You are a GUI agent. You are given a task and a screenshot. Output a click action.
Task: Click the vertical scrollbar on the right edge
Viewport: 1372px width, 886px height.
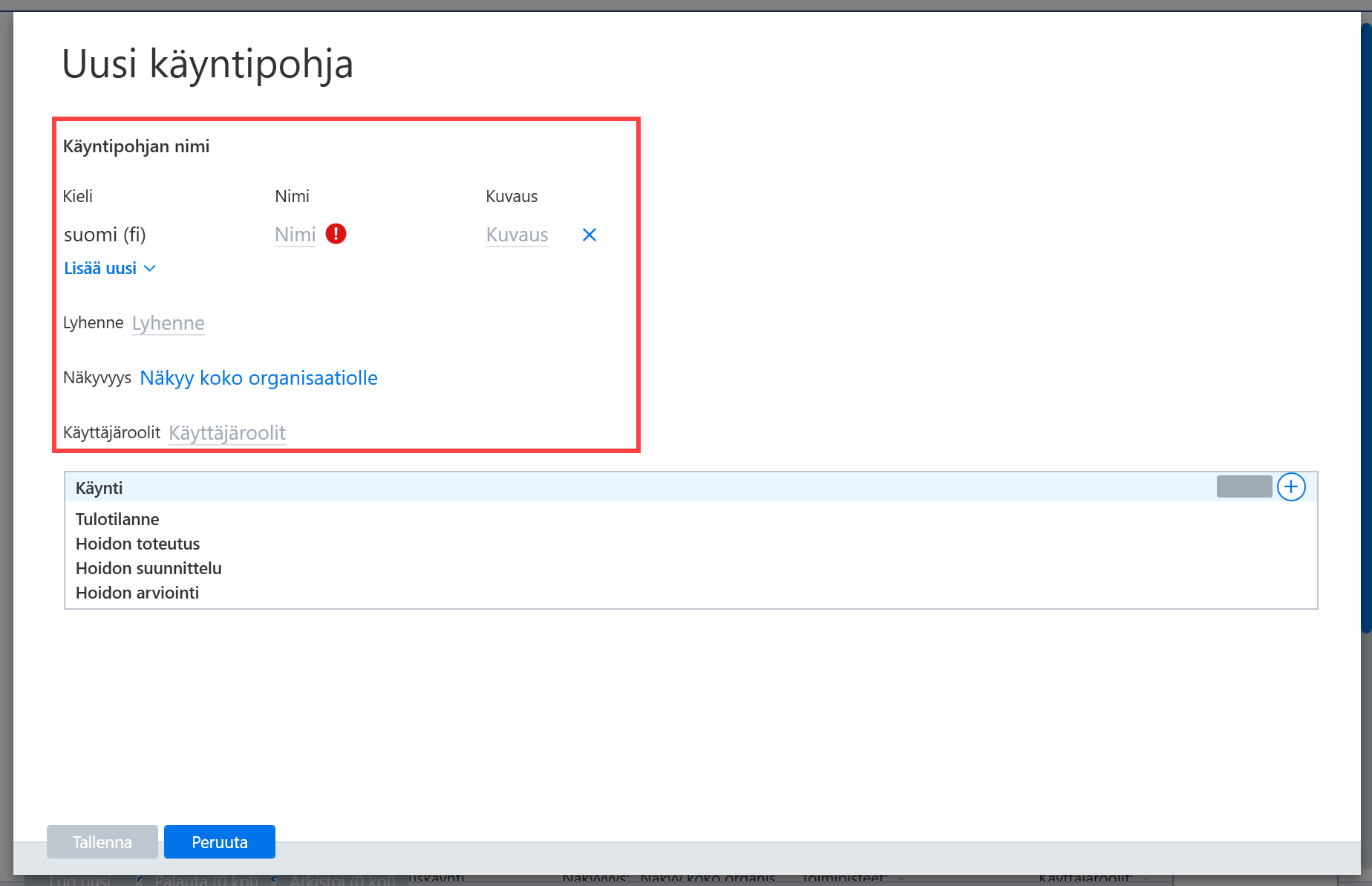coord(1366,327)
